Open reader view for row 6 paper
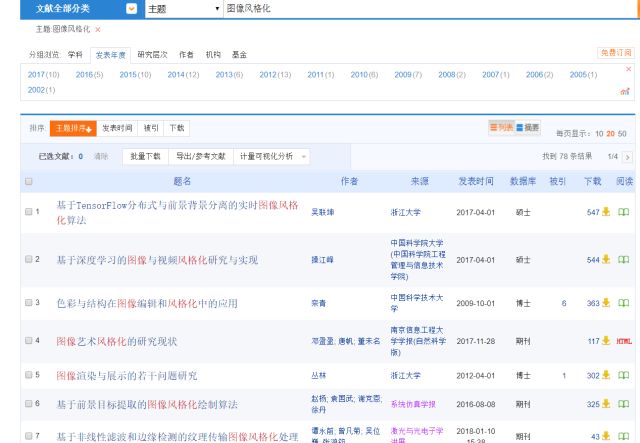Image resolution: width=640 pixels, height=443 pixels. tap(623, 404)
